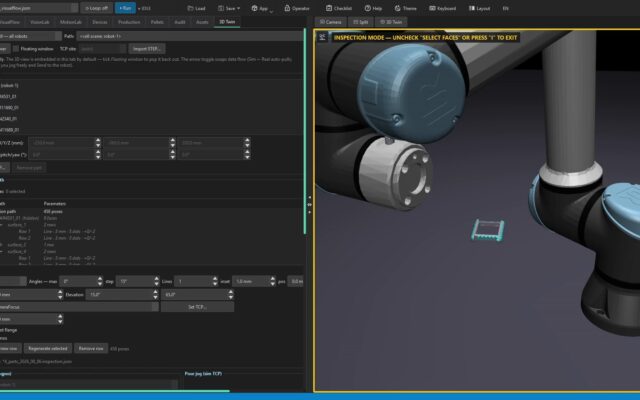Open the Audit tab
Image resolution: width=640 pixels, height=400 pixels.
(180, 22)
